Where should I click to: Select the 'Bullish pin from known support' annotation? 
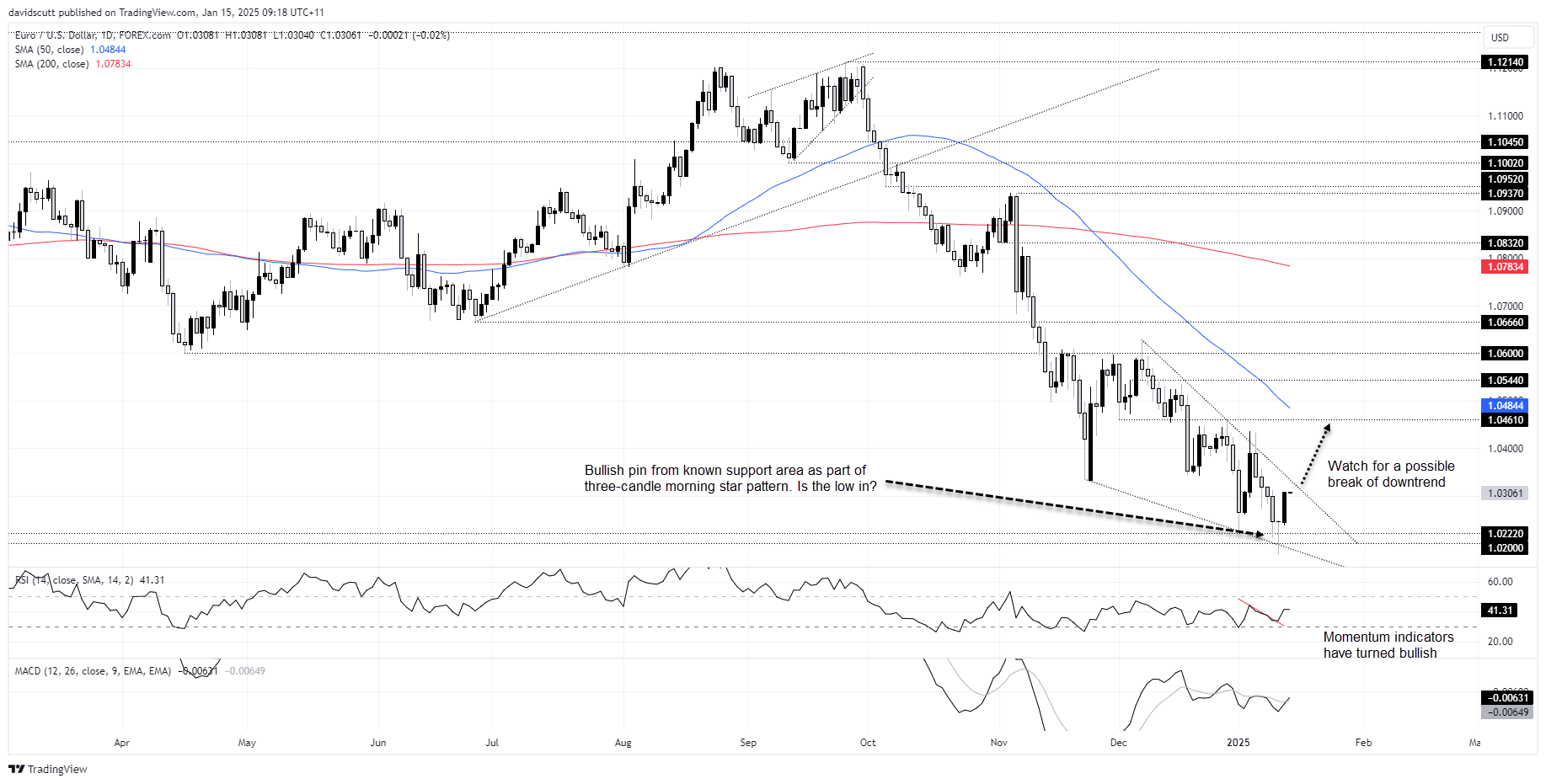(730, 478)
